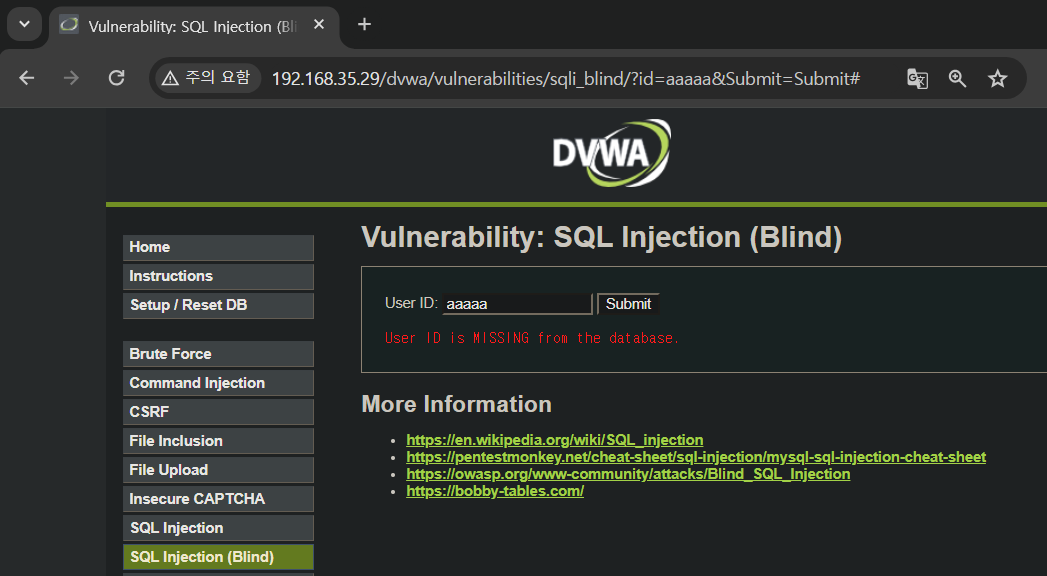The image size is (1047, 576).
Task: Open the CSRF page
Action: (218, 412)
